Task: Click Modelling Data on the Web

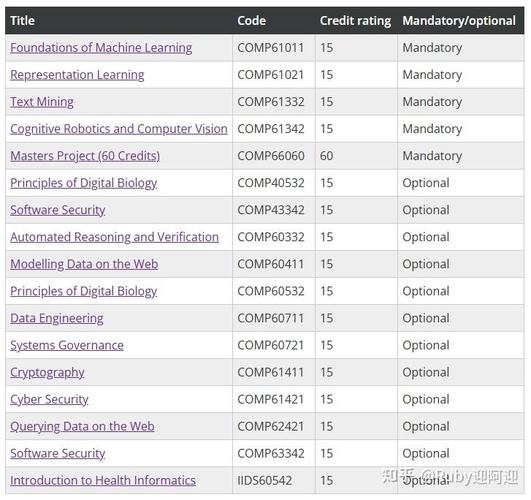Action: point(84,264)
